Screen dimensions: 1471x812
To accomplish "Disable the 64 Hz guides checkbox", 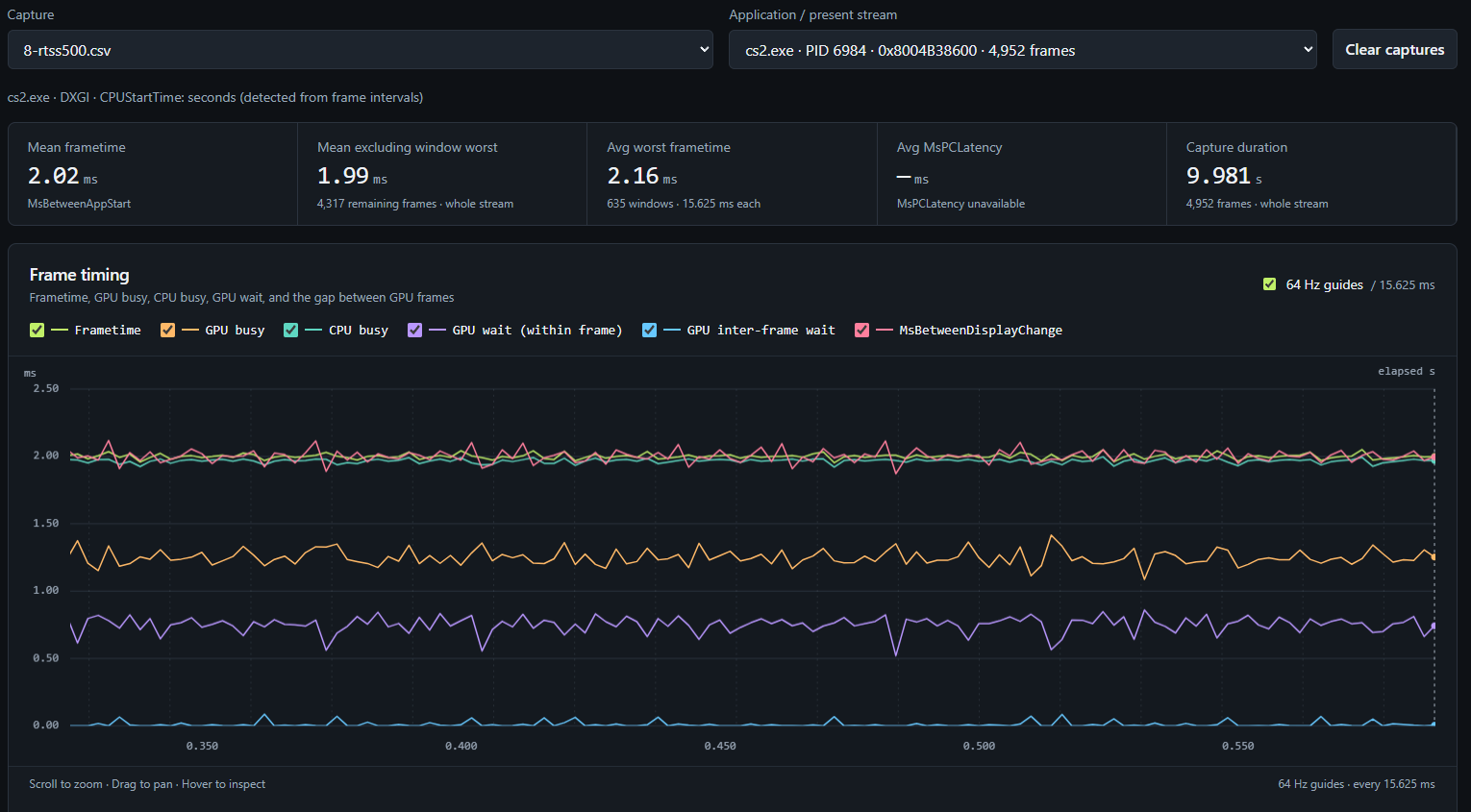I will point(1269,284).
